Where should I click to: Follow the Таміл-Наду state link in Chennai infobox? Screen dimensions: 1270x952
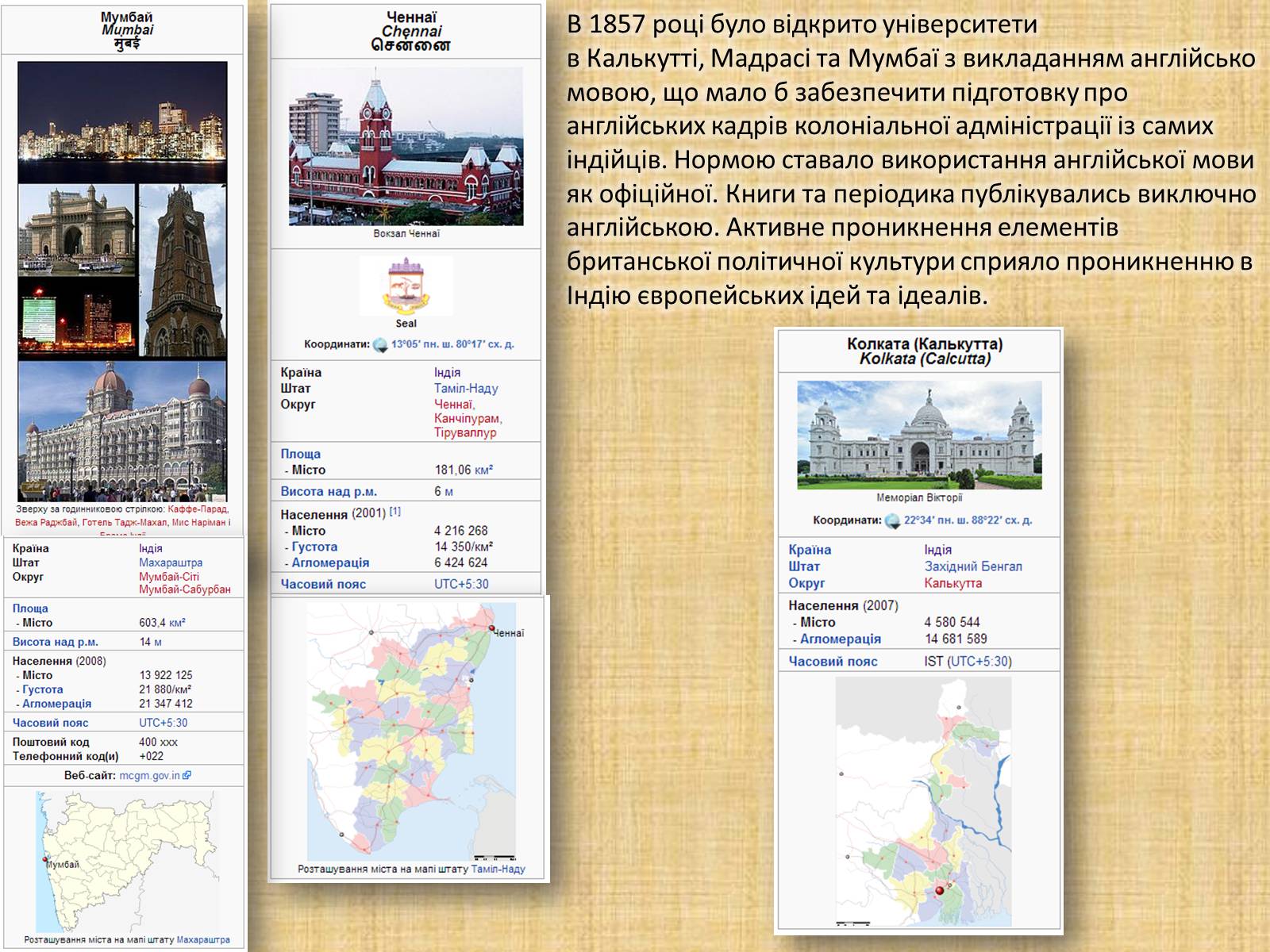pyautogui.click(x=466, y=388)
